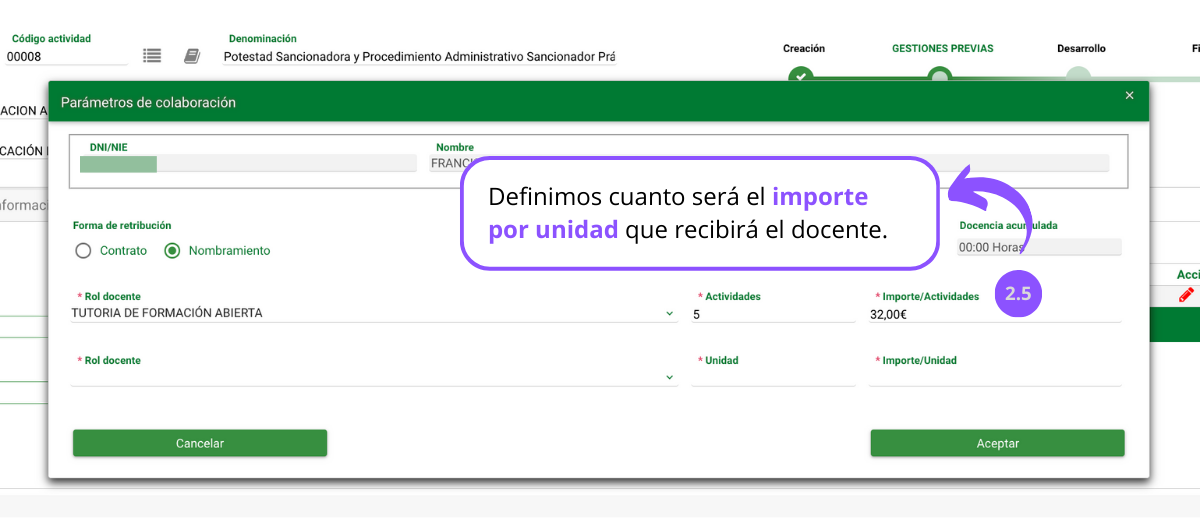Click the Cancelar button
Screen dimensions: 1200x521
pos(200,443)
